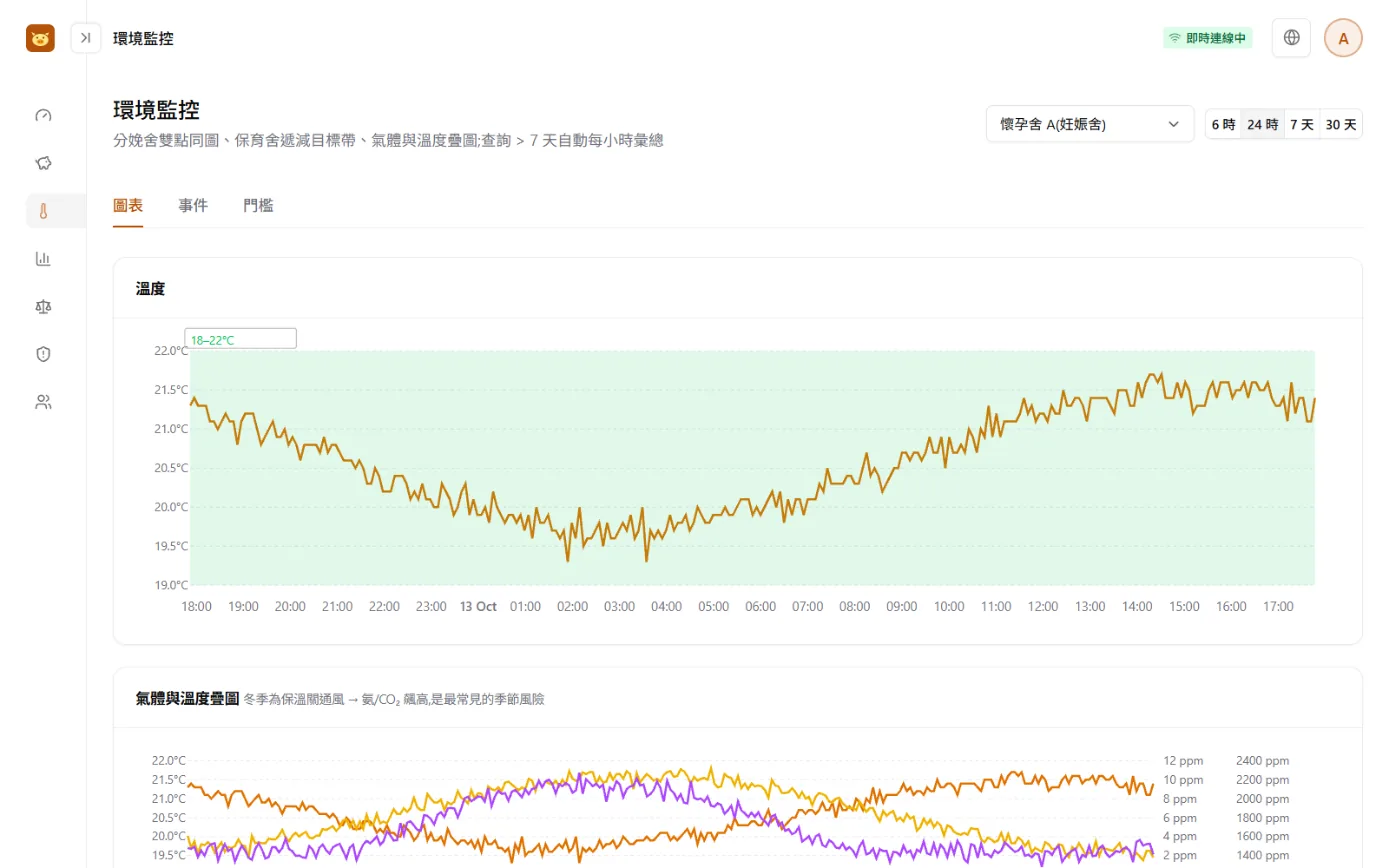
Task: Select the thermometer environment icon in sidebar
Action: click(43, 211)
